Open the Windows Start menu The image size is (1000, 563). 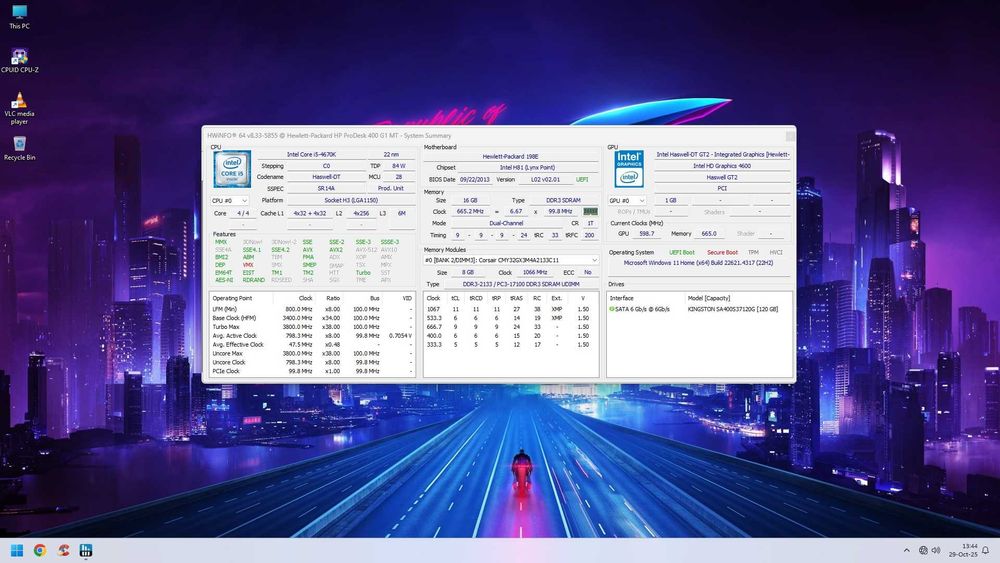click(x=17, y=550)
